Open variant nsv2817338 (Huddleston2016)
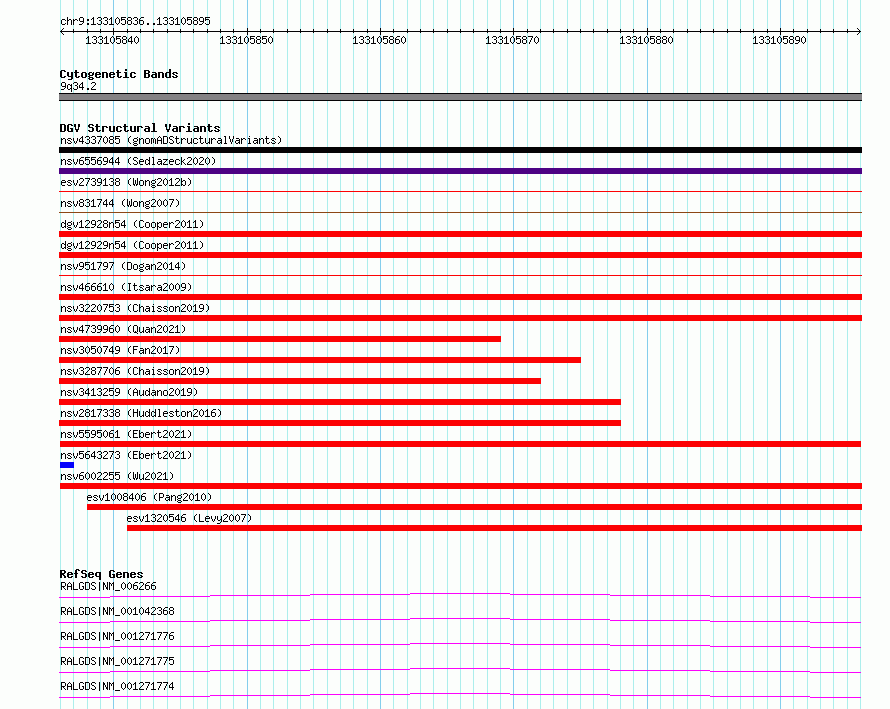This screenshot has height=709, width=890. point(141,413)
